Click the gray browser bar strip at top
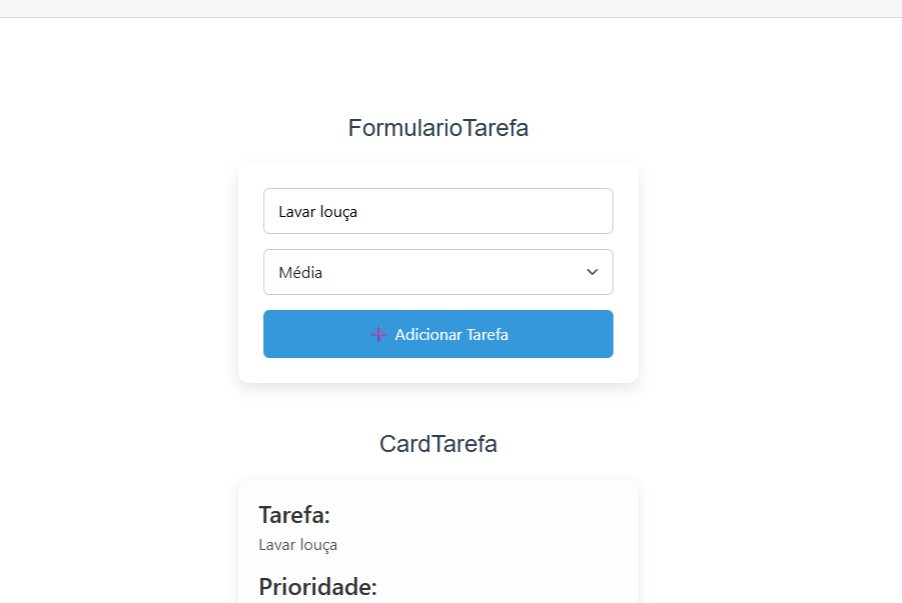The width and height of the screenshot is (902, 603). 451,8
